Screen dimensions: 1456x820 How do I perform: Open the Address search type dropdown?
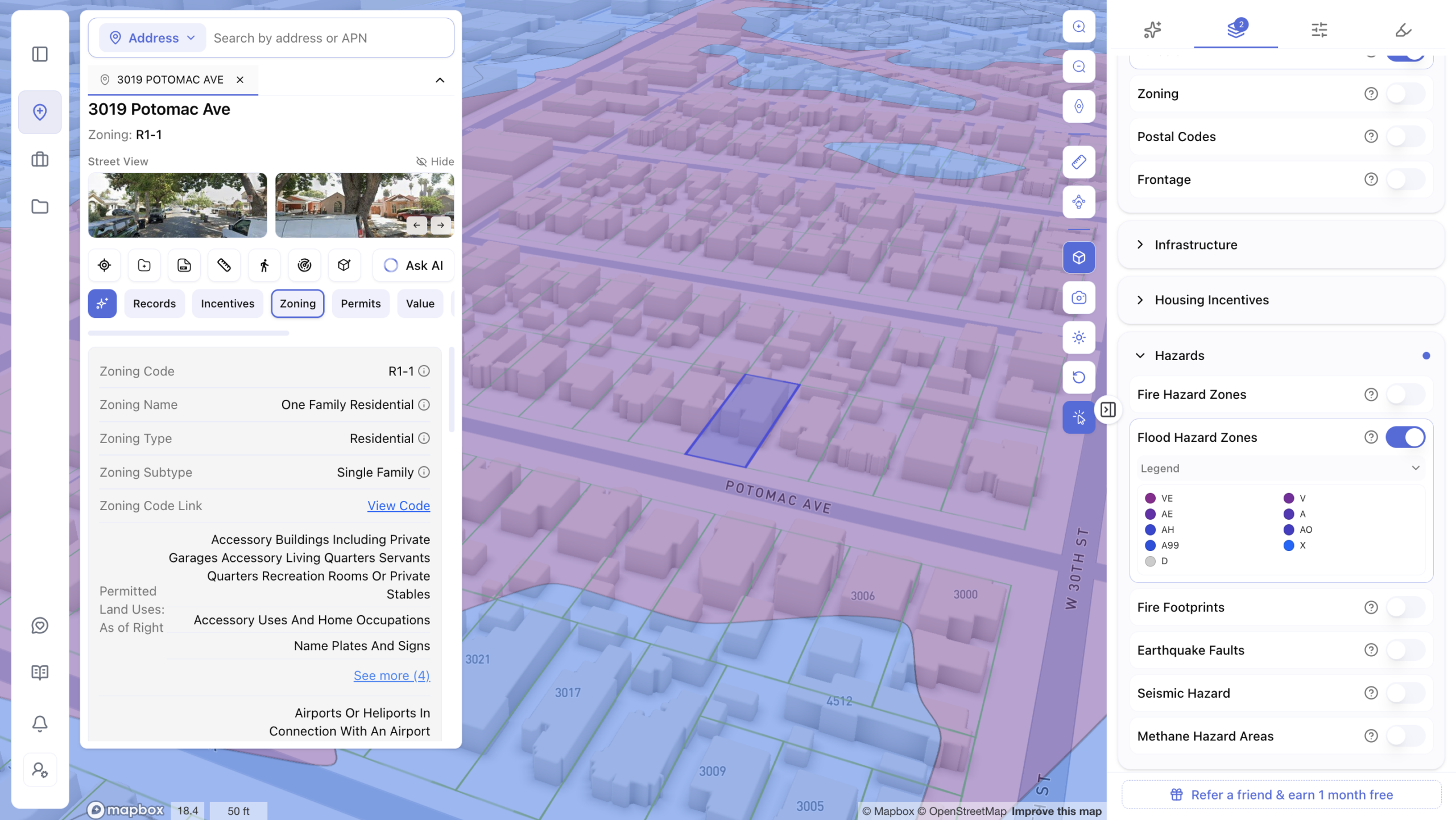point(152,38)
